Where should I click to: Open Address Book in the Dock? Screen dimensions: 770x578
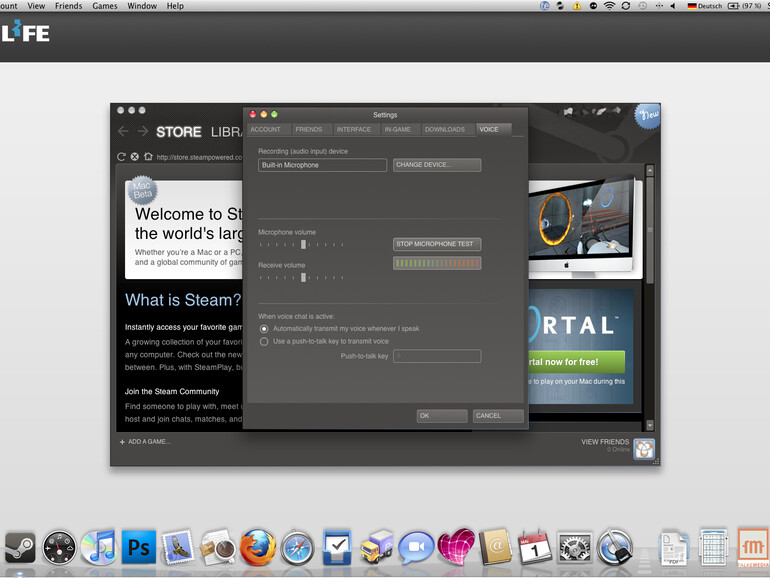(x=495, y=547)
